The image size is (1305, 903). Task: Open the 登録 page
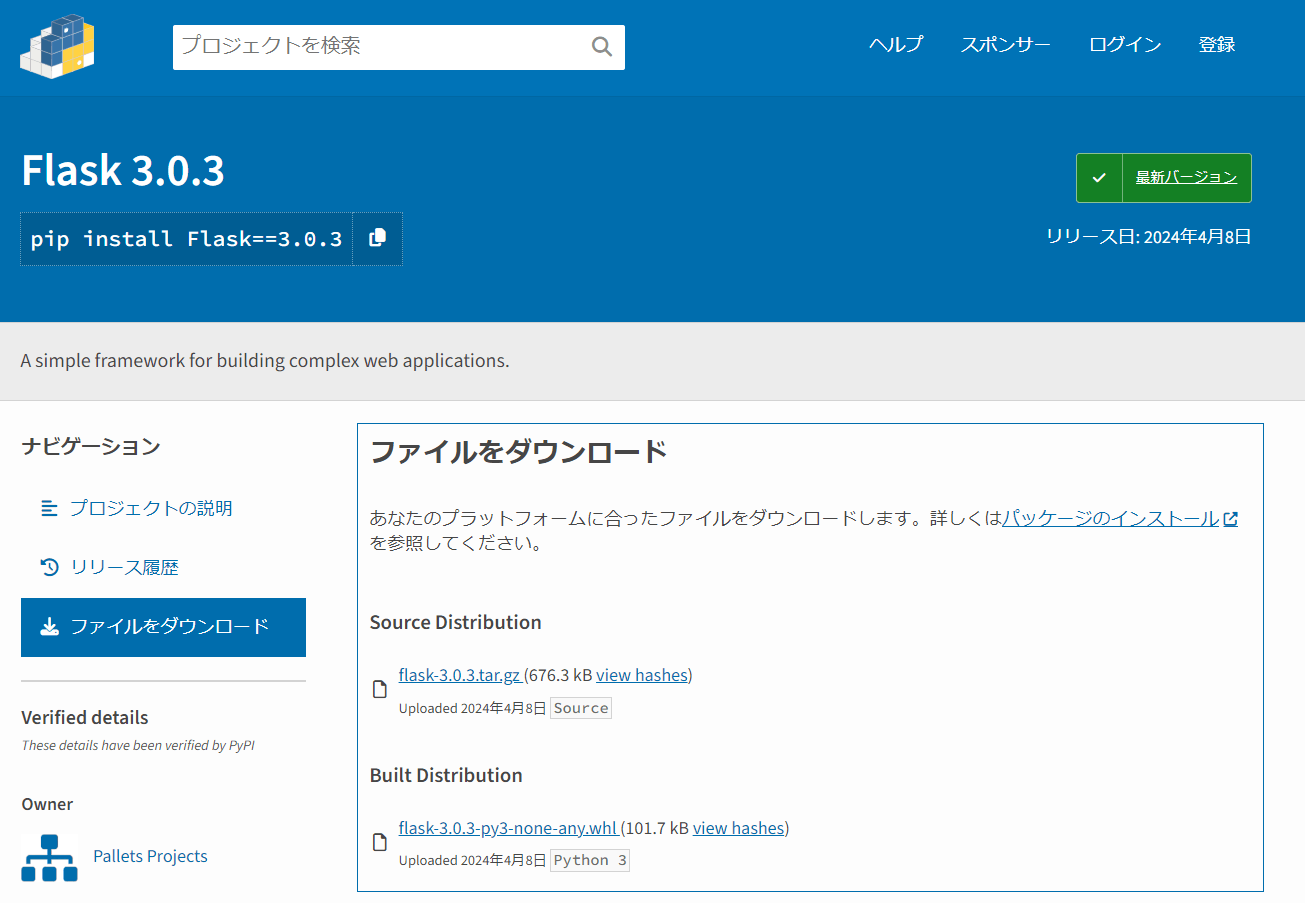pos(1217,45)
